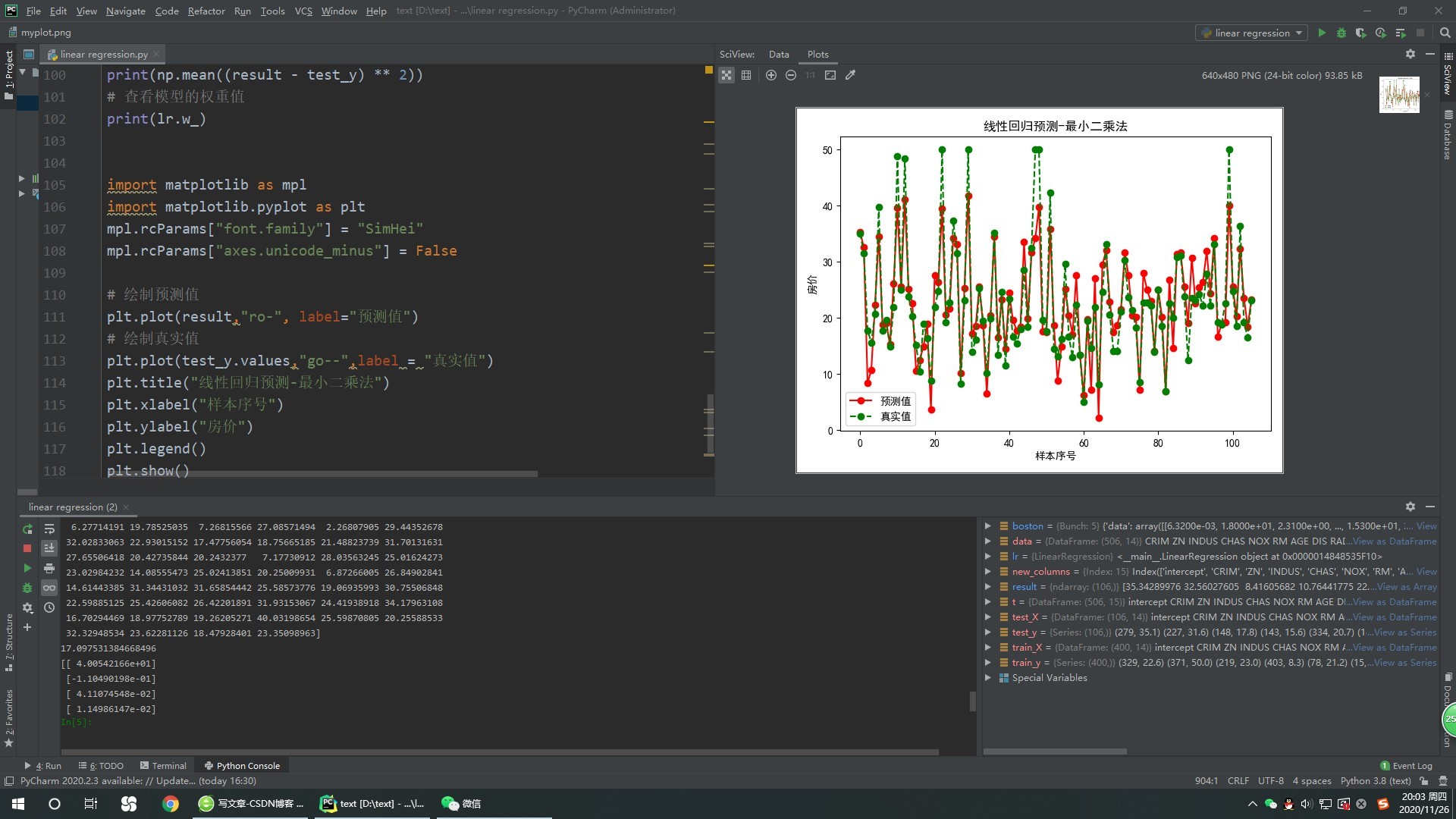
Task: Print the console output
Action: [49, 568]
